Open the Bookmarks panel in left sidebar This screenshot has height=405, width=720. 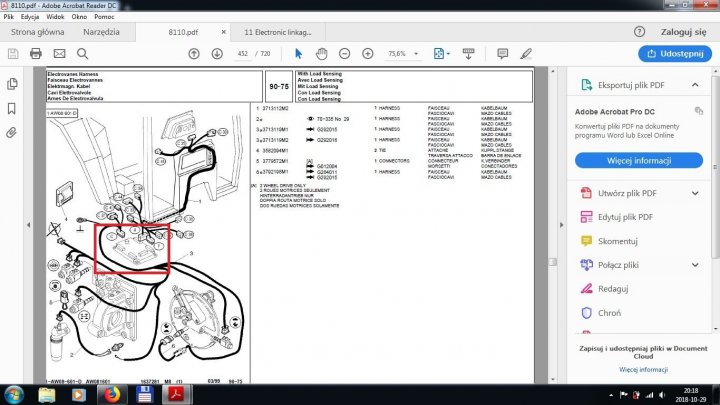coord(12,108)
